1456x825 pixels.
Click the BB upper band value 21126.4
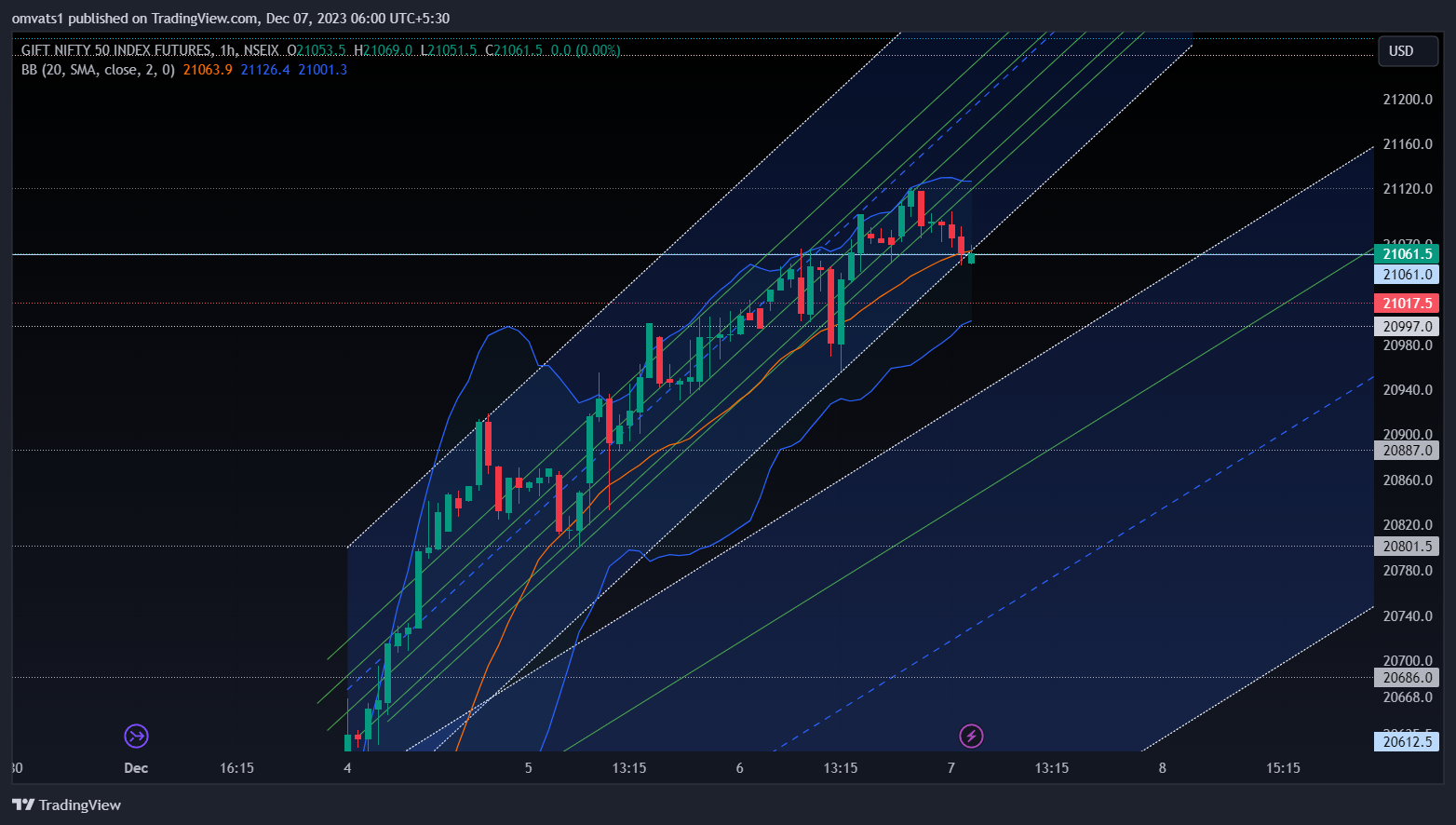point(265,70)
